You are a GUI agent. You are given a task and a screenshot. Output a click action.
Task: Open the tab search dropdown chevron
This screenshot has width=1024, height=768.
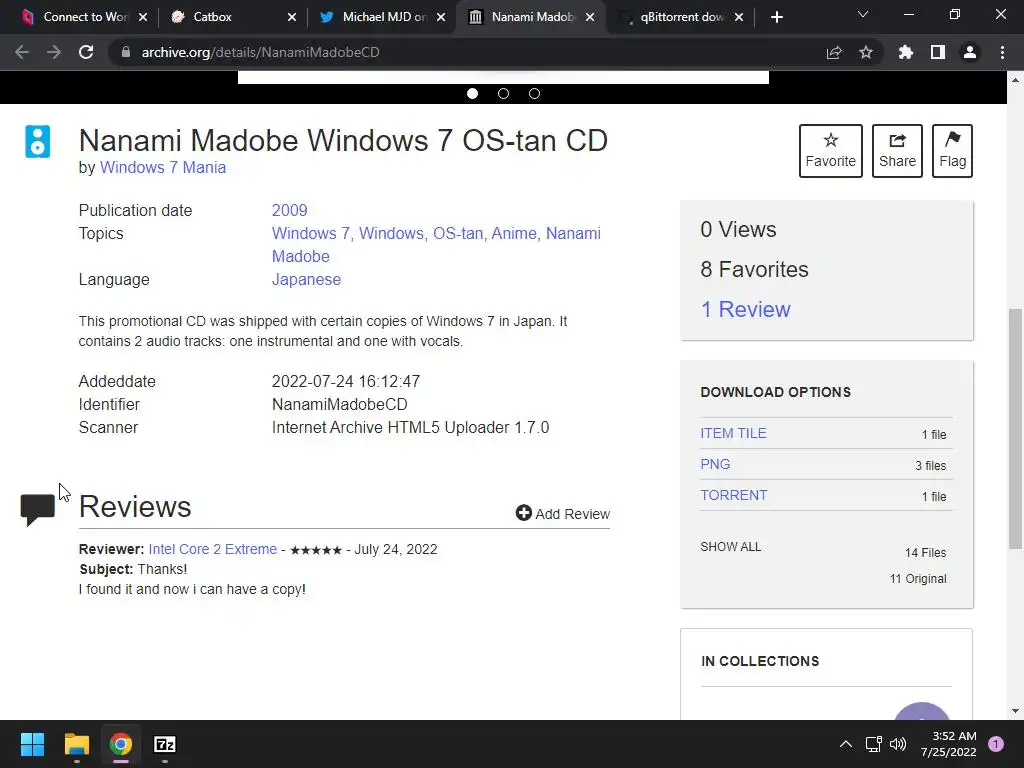pyautogui.click(x=863, y=14)
